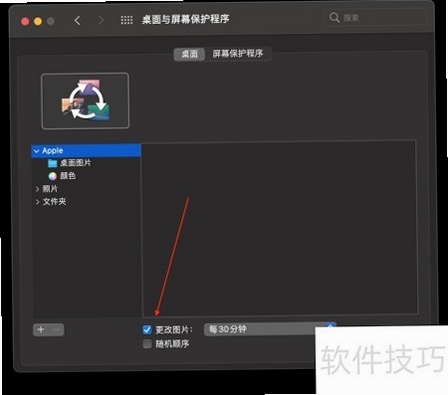
Task: Enable the 随机顺序 checkbox
Action: coord(147,344)
